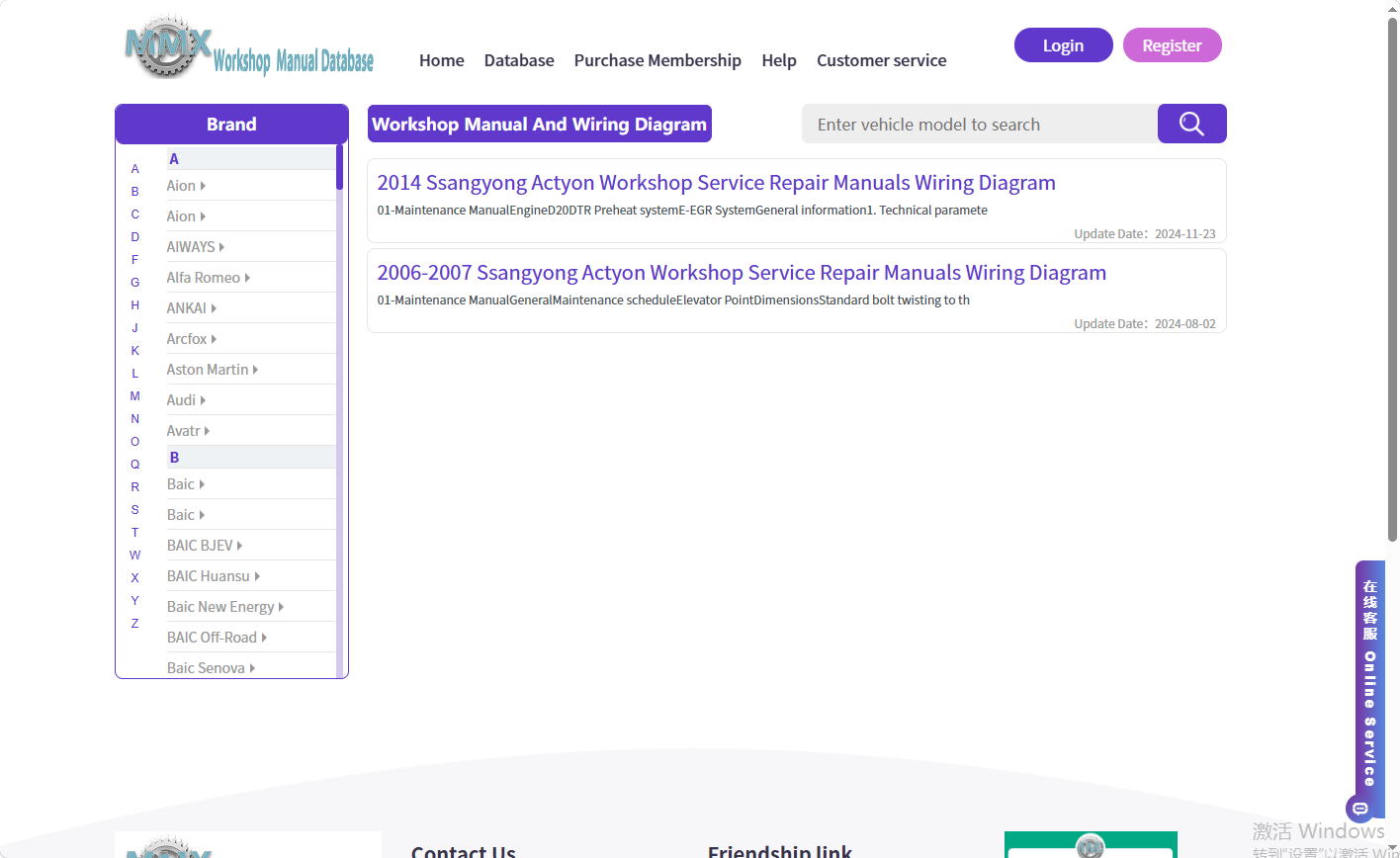Viewport: 1400px width, 858px height.
Task: Jump to letter J in alphabet index
Action: coord(135,328)
